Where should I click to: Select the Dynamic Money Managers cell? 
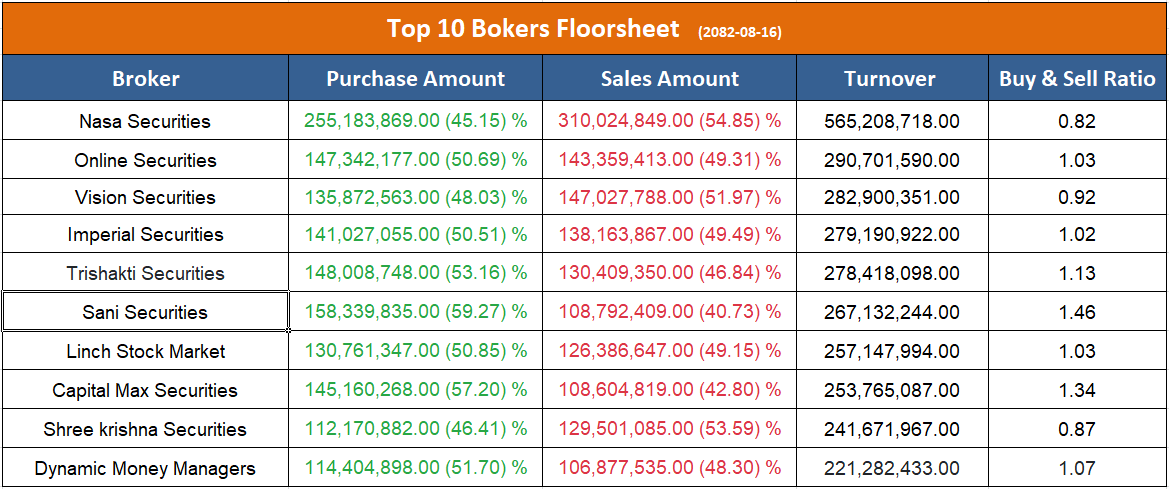pos(145,468)
